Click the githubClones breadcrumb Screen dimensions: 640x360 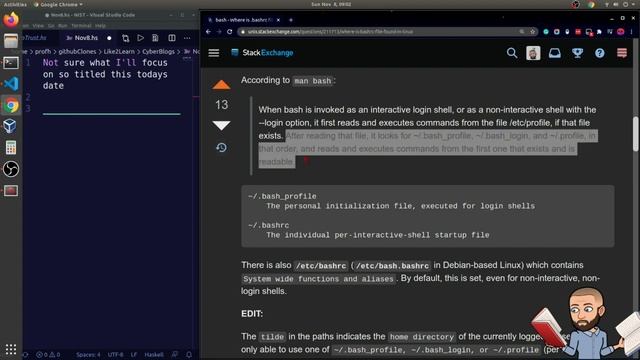tap(77, 51)
